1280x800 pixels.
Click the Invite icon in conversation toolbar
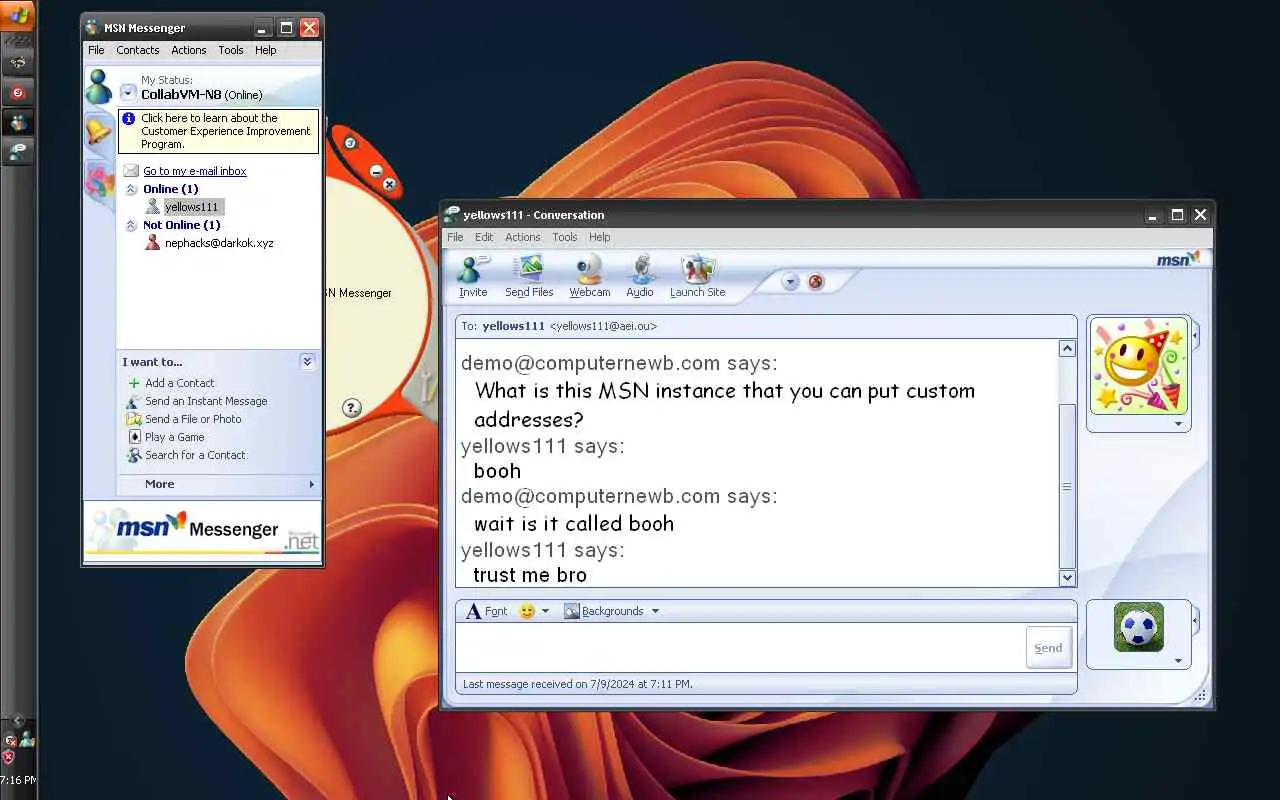click(x=473, y=276)
